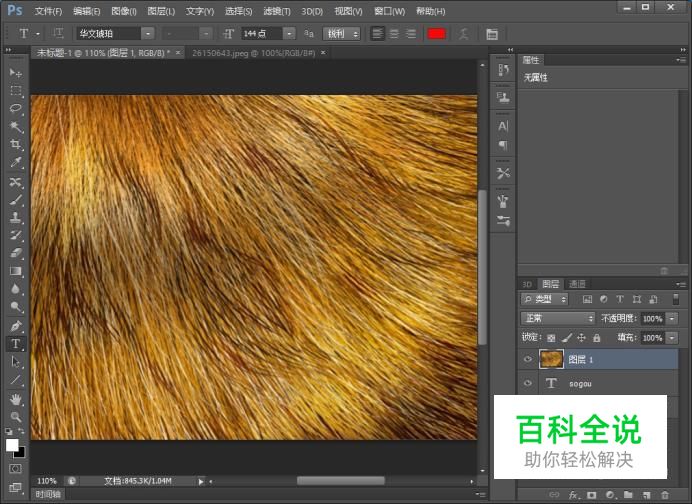Select the 图层 1 layer thumbnail
This screenshot has height=504, width=692.
tap(551, 359)
